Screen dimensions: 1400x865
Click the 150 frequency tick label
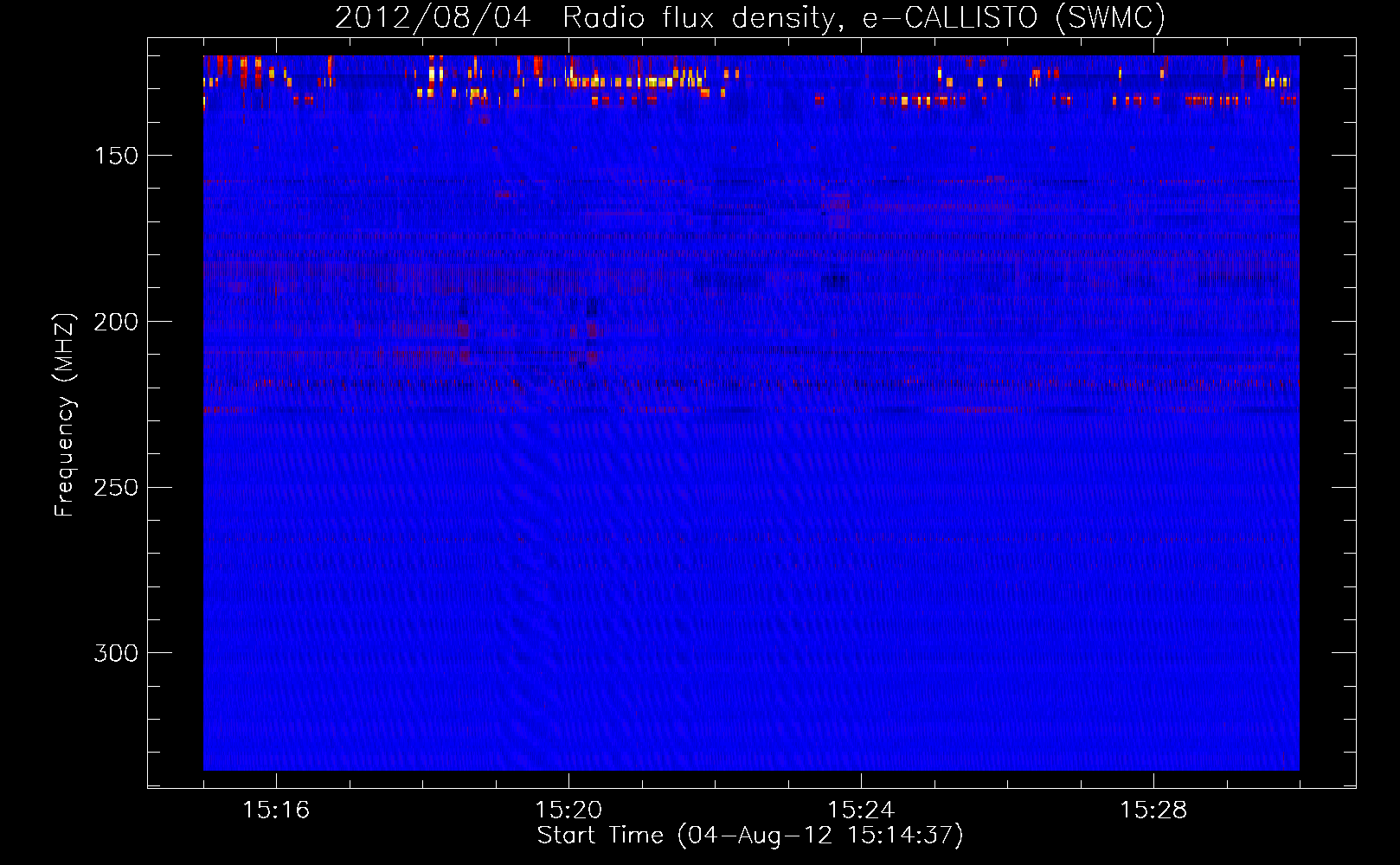point(116,156)
